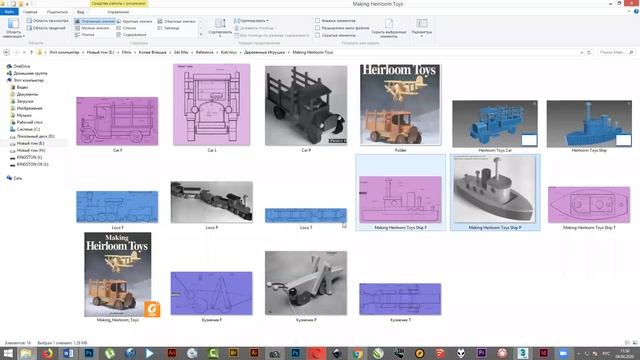The height and width of the screenshot is (360, 640).
Task: Select the Вид ribbon tab
Action: pyautogui.click(x=81, y=12)
